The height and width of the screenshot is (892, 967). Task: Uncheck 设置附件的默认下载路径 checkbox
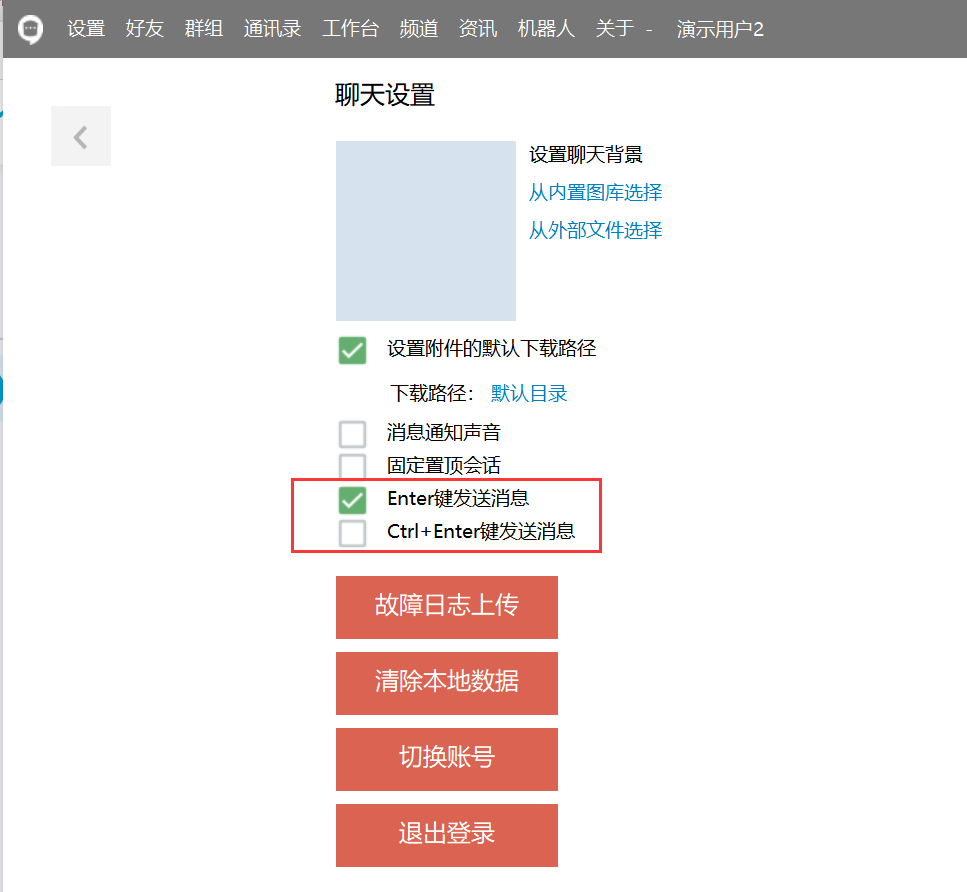(x=352, y=350)
